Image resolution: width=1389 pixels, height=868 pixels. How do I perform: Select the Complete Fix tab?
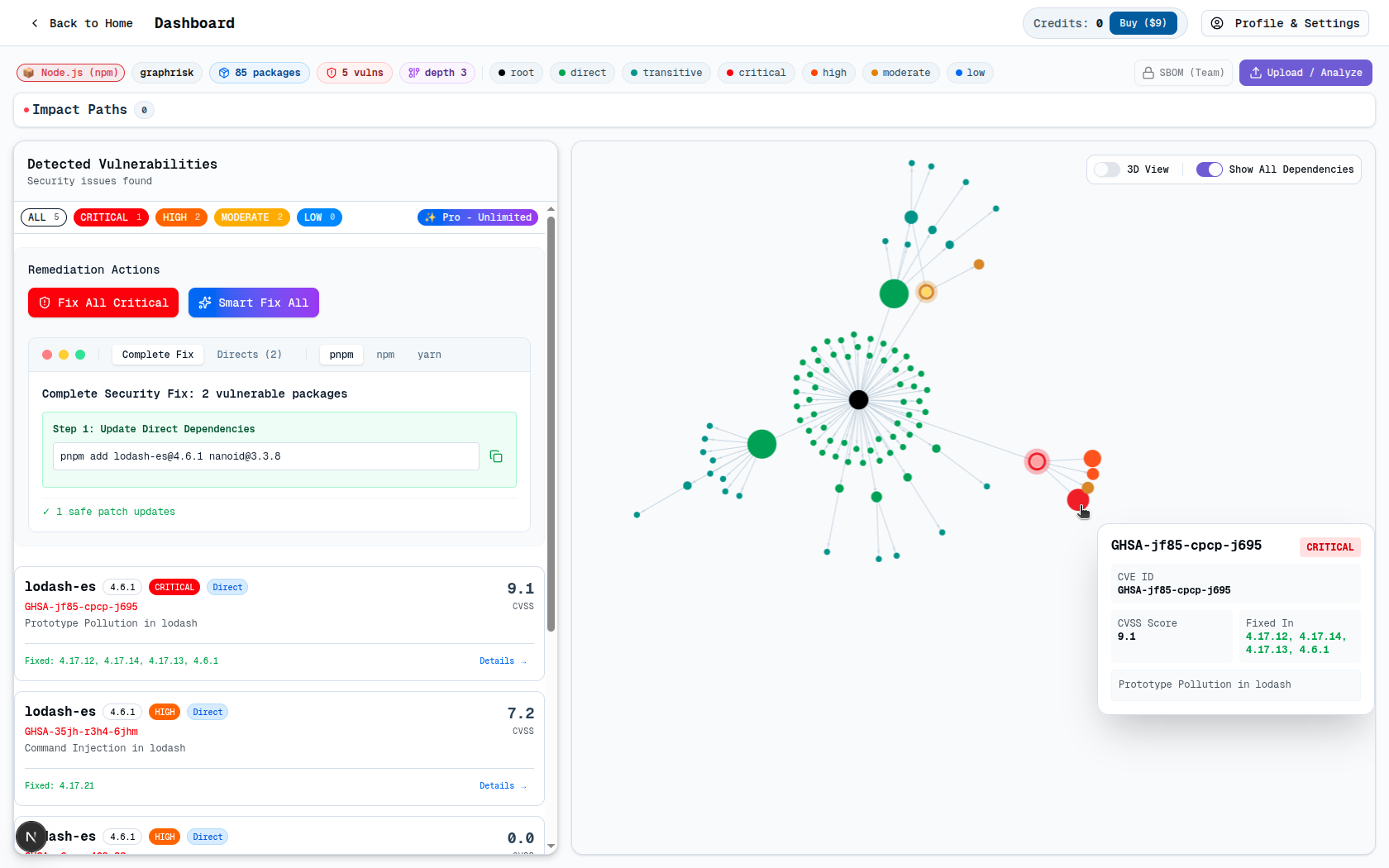pos(158,355)
